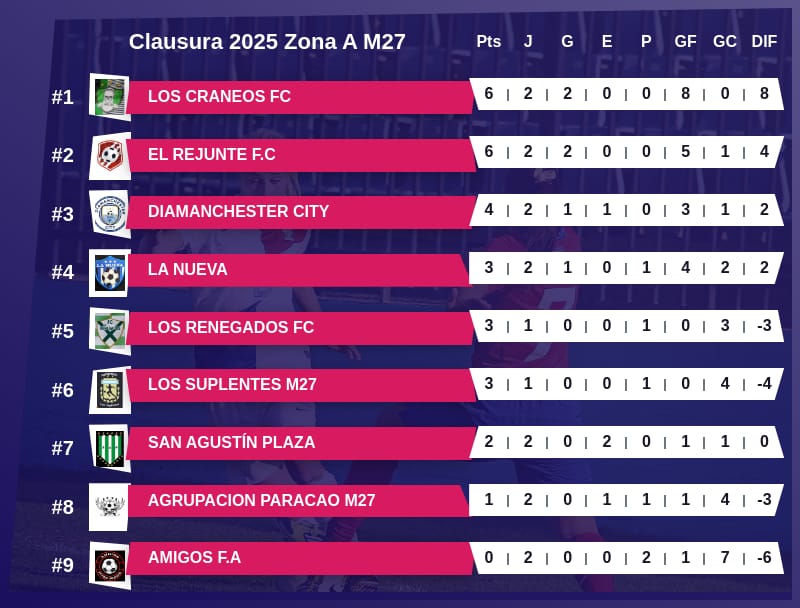This screenshot has width=800, height=608.
Task: Click the GF column header
Action: pos(685,41)
